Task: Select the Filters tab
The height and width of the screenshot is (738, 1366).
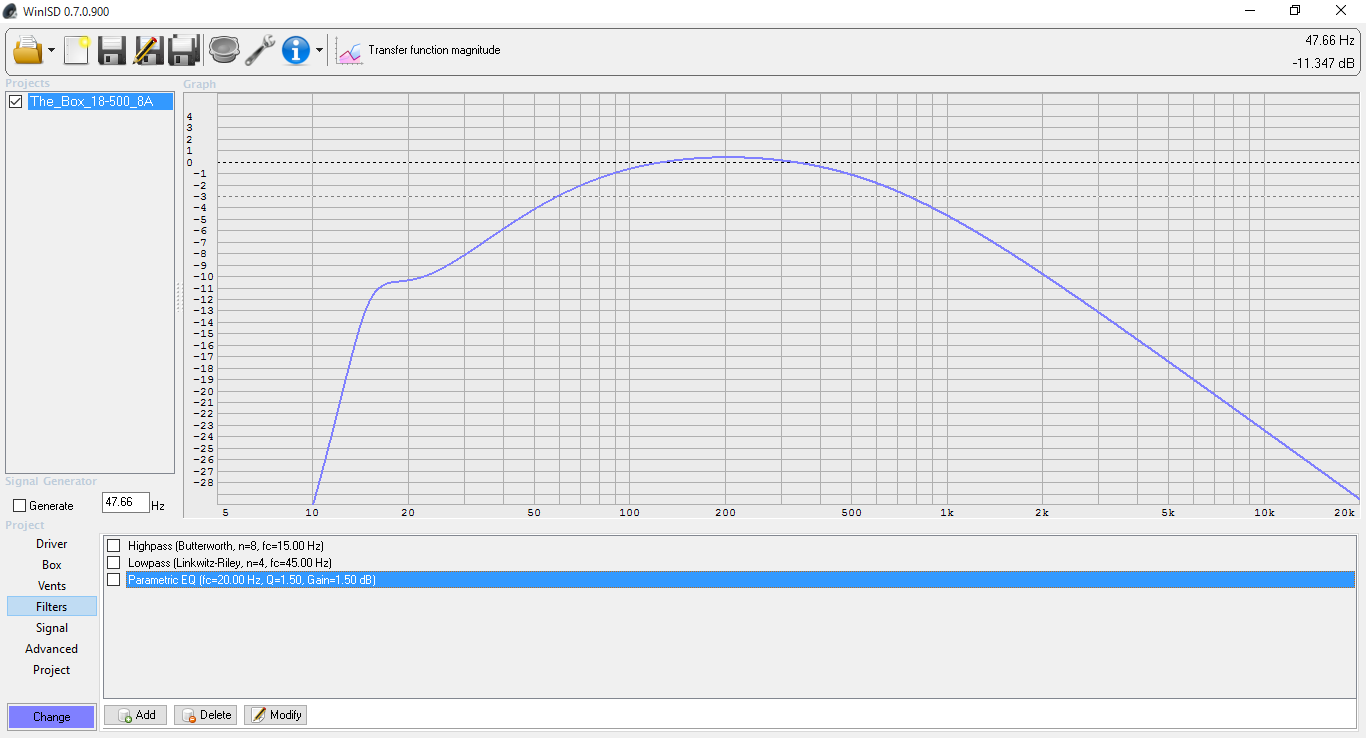Action: click(52, 607)
